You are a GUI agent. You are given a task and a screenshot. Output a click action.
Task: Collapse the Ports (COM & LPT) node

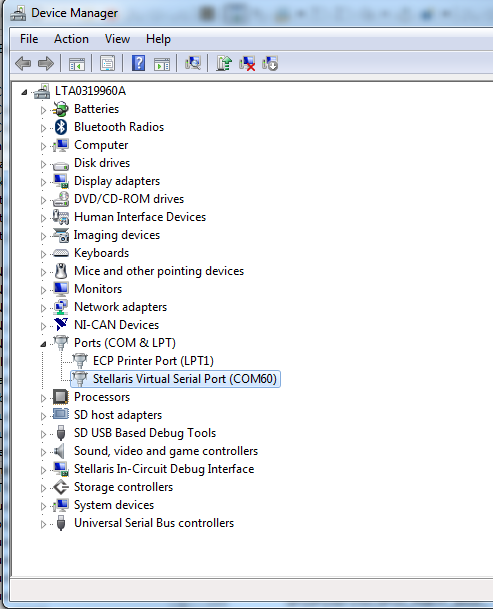(43, 344)
